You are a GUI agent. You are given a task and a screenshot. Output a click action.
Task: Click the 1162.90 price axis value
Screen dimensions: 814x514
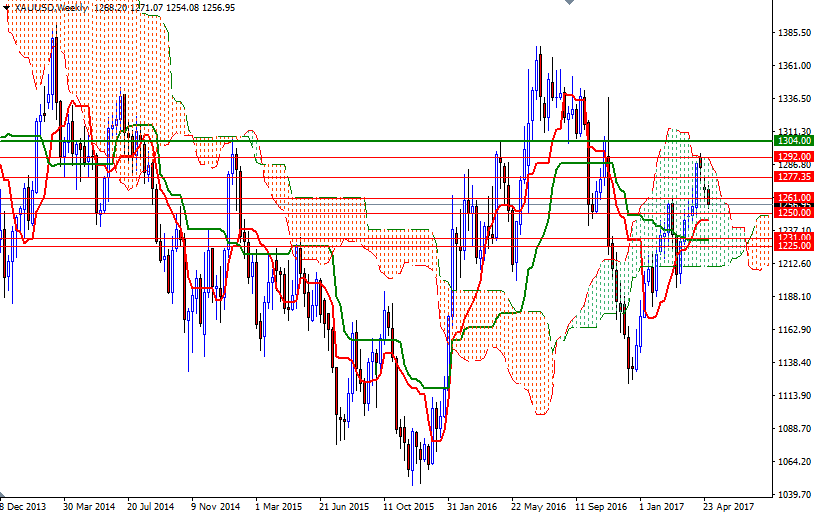(793, 330)
